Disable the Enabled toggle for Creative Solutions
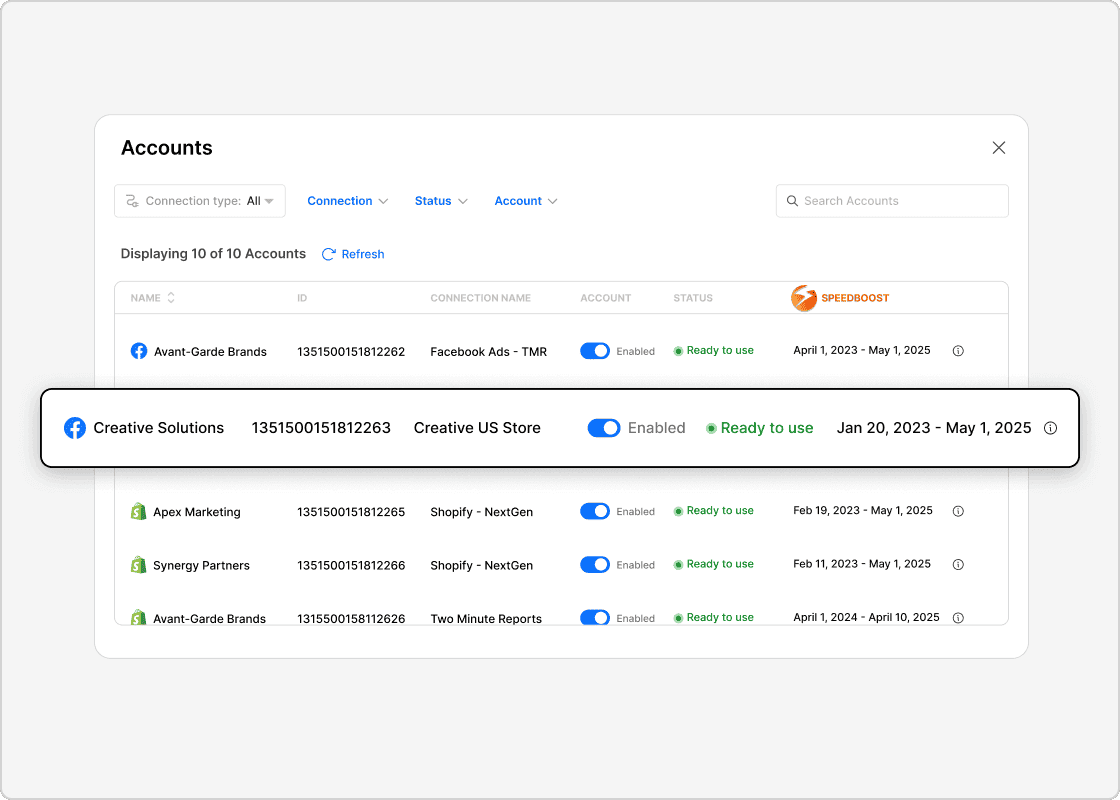Image resolution: width=1120 pixels, height=800 pixels. 604,428
